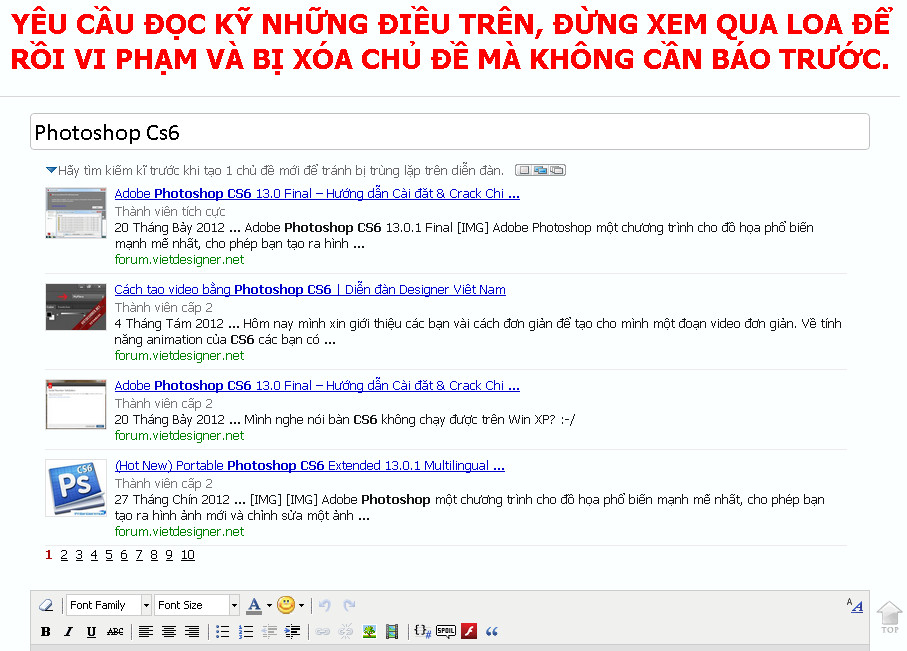This screenshot has height=651, width=907.
Task: Expand the text color arrow menu
Action: pos(269,605)
